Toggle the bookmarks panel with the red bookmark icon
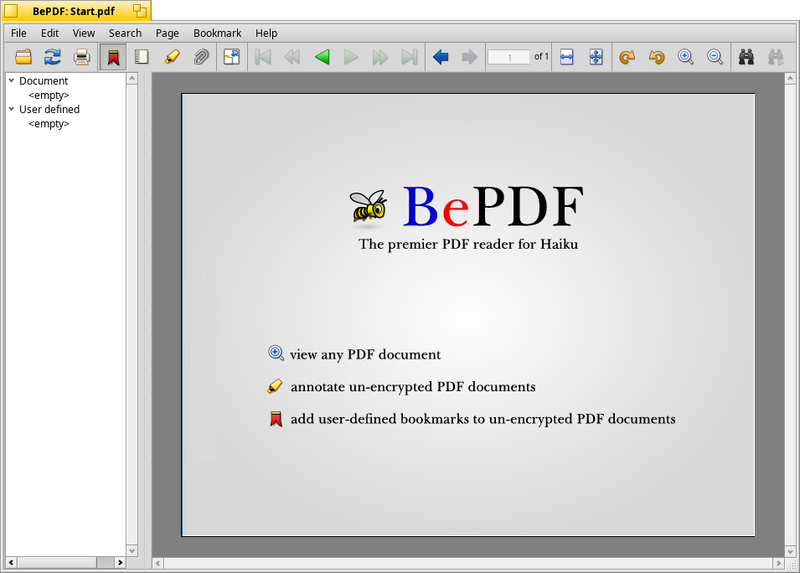 113,57
